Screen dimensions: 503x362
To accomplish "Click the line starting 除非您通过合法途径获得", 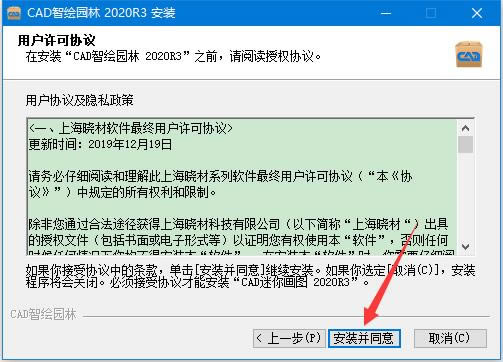I will point(238,224).
